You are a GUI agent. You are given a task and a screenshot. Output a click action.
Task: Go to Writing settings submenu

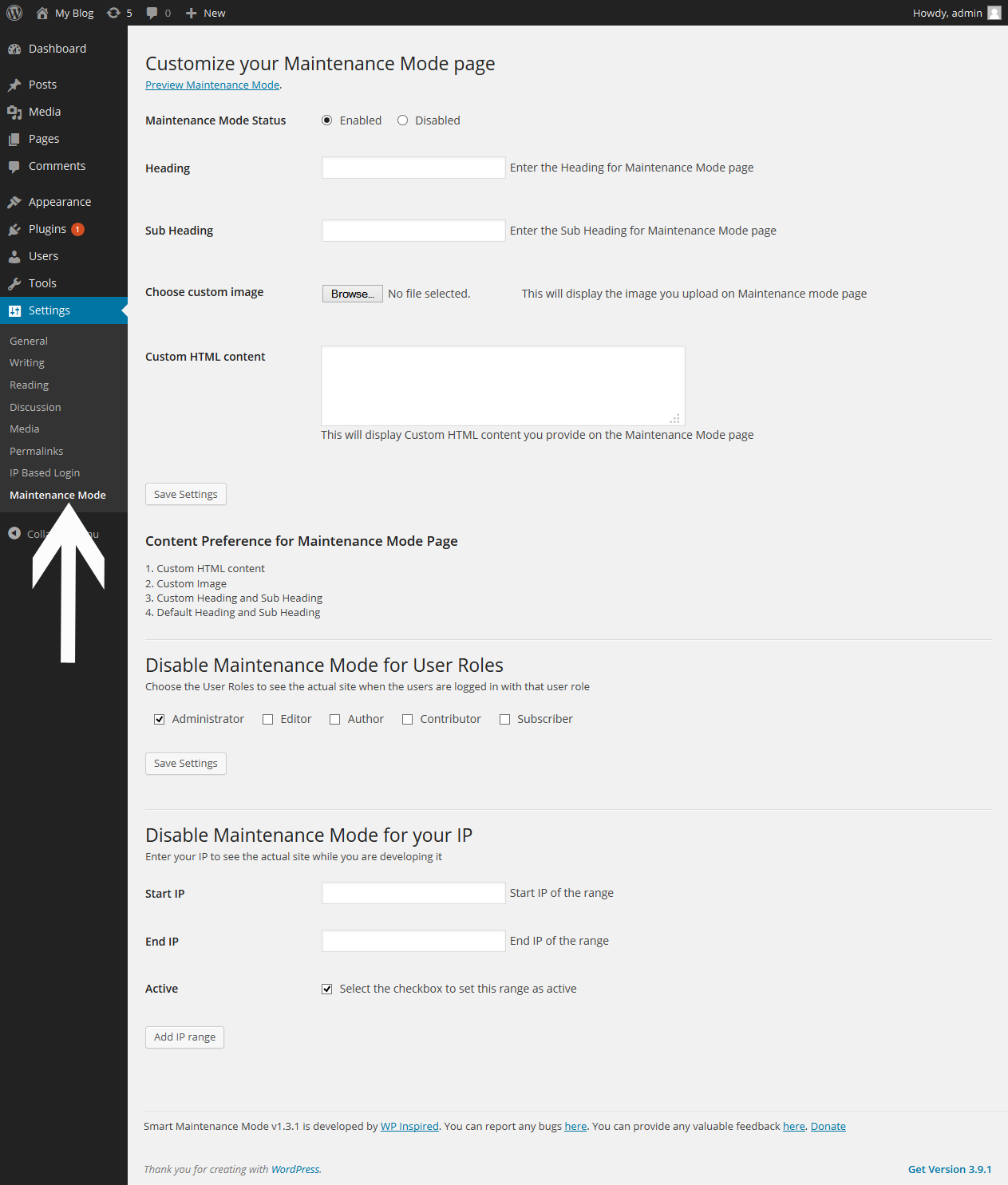point(27,363)
